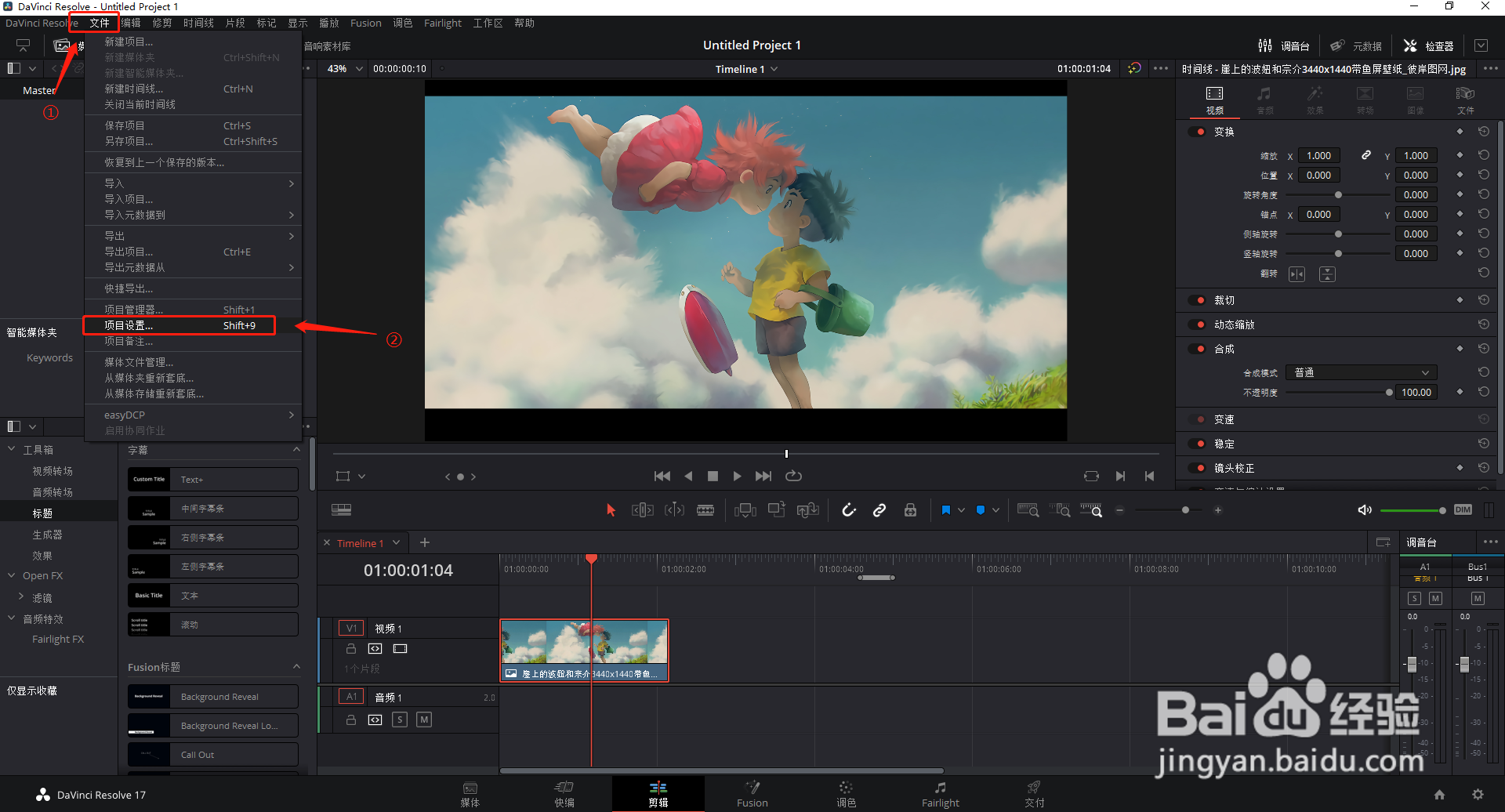
Task: Add a new timeline tab
Action: pyautogui.click(x=425, y=542)
